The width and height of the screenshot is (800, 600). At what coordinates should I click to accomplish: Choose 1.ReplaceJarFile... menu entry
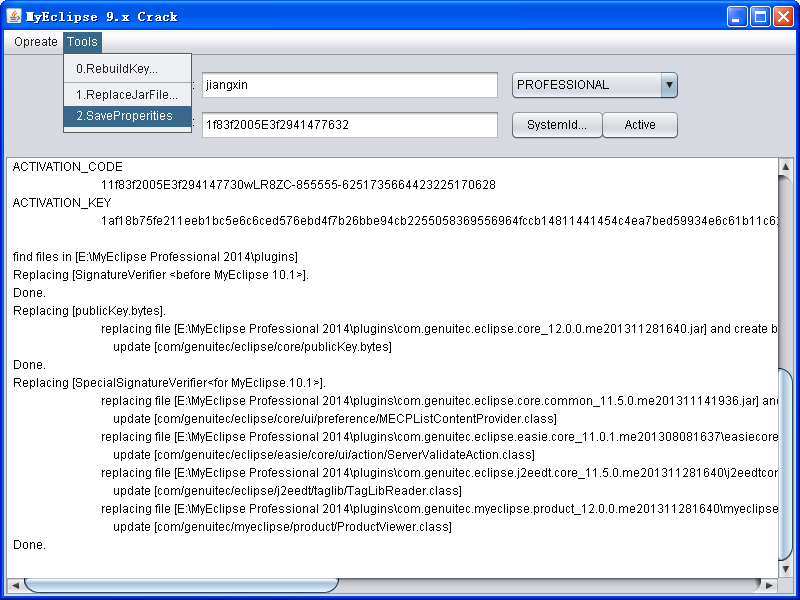pos(128,95)
